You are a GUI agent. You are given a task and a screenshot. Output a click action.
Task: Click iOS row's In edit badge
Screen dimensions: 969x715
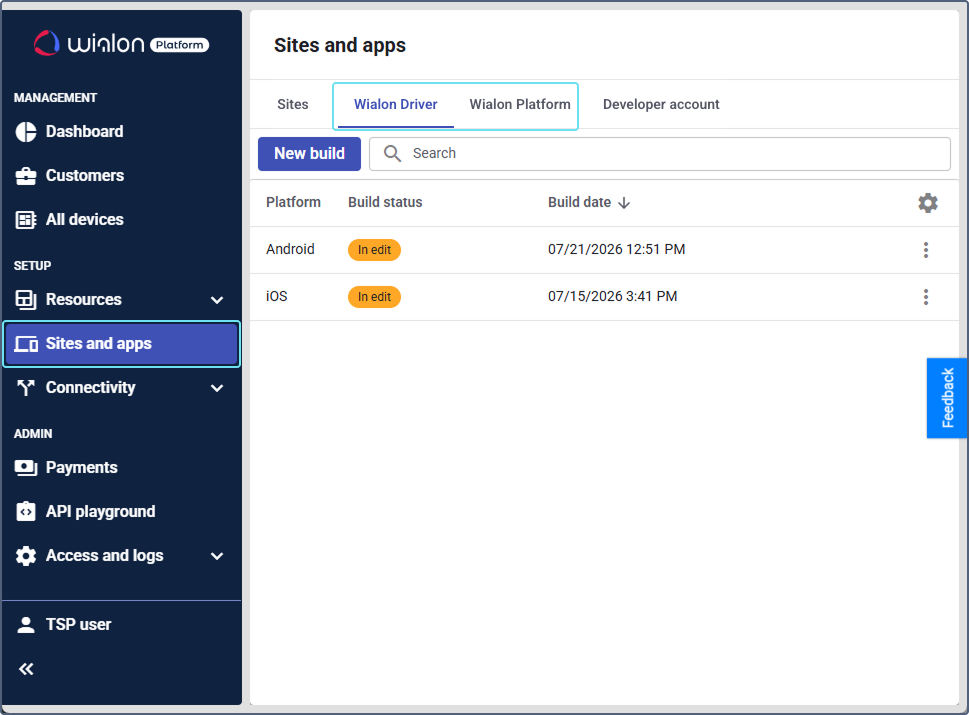374,297
